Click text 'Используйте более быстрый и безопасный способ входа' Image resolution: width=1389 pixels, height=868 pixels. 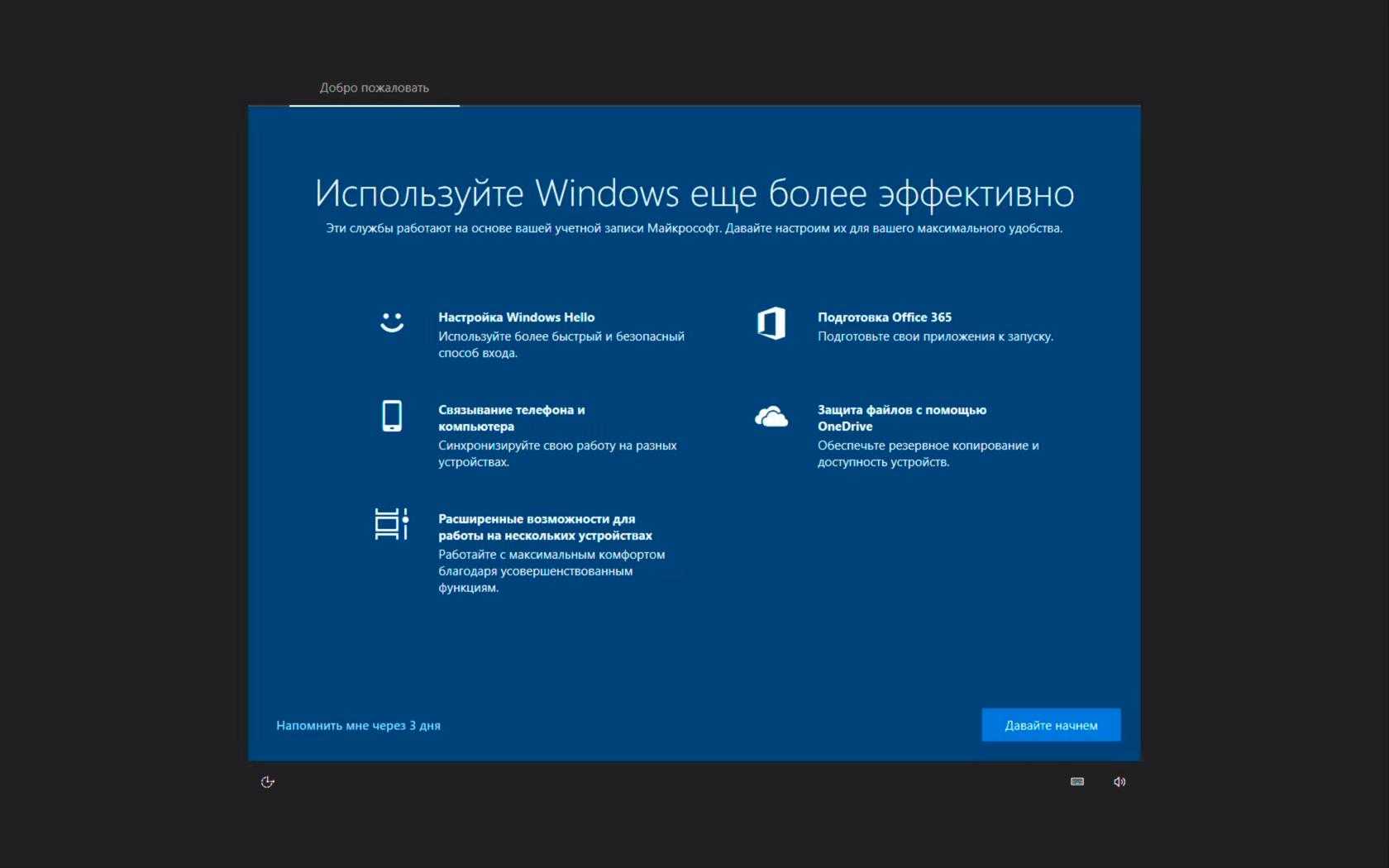561,345
